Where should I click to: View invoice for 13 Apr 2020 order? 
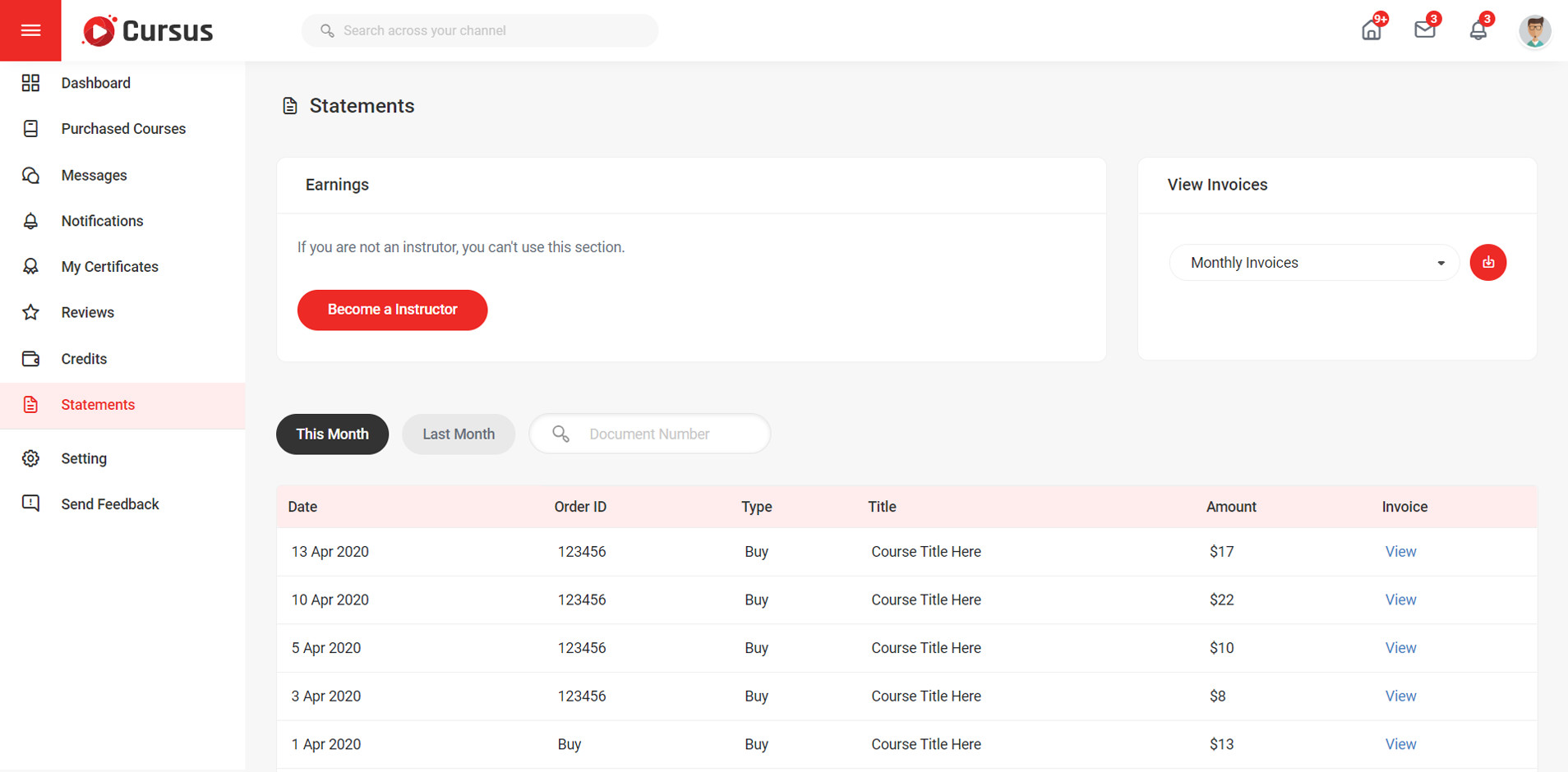(1400, 552)
